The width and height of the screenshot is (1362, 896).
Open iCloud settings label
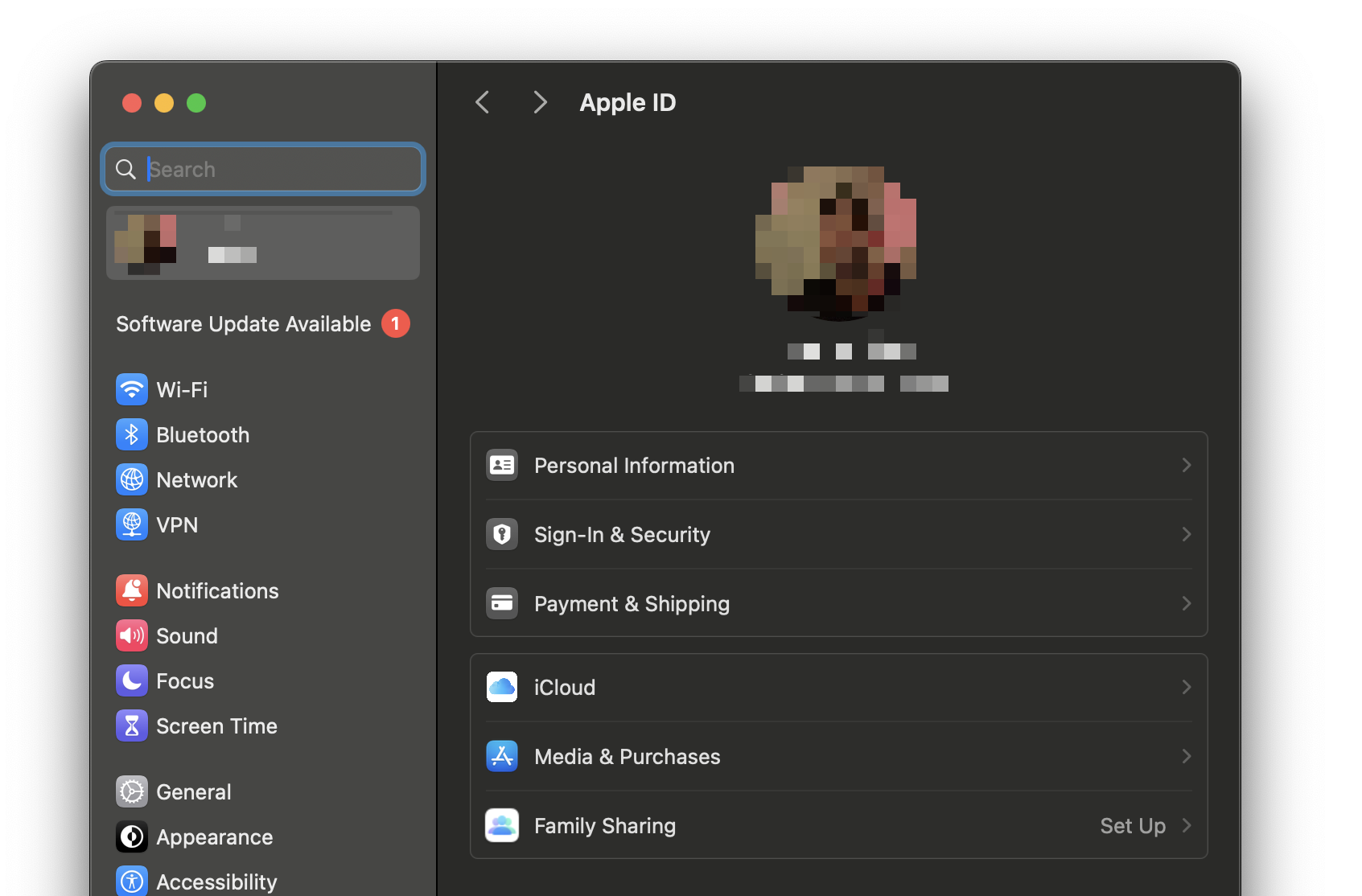565,688
